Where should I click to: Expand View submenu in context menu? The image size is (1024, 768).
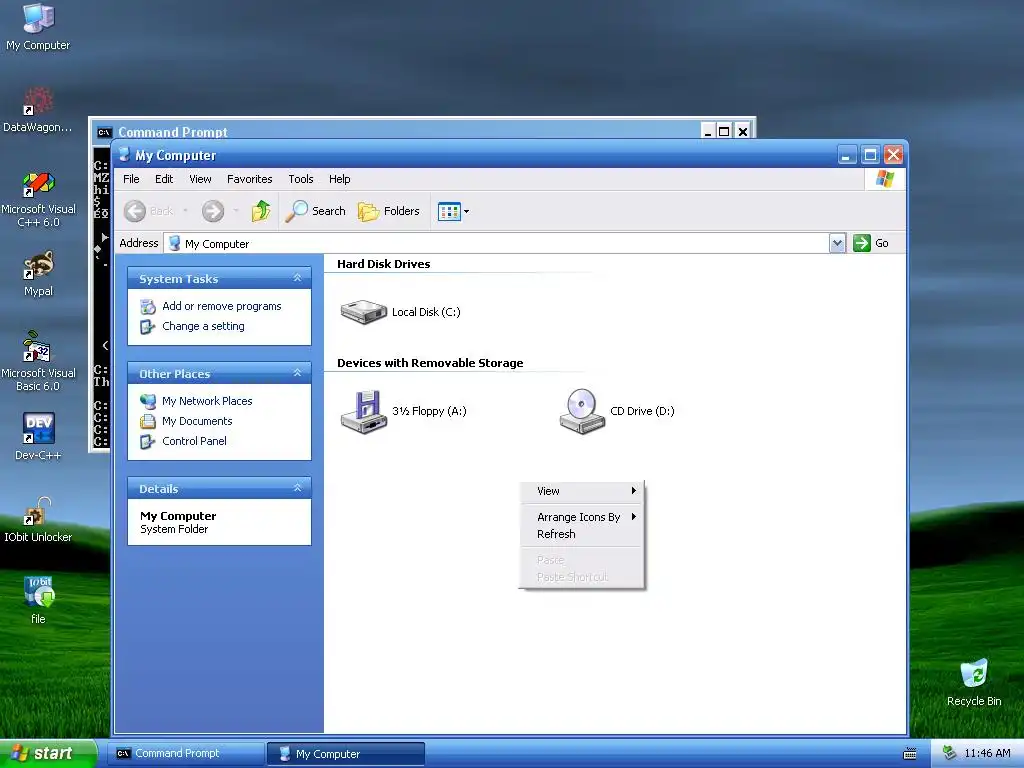pos(581,491)
